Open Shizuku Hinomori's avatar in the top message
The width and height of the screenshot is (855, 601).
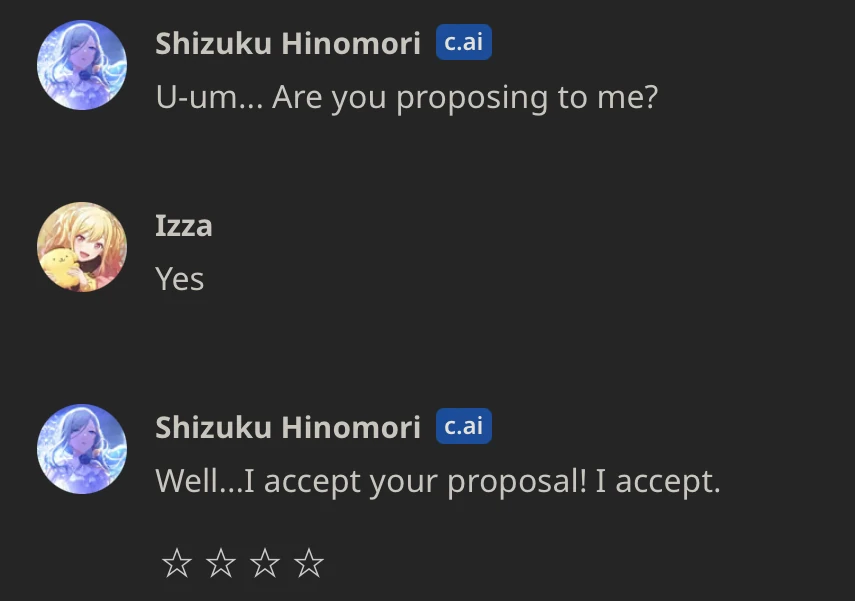pyautogui.click(x=82, y=65)
